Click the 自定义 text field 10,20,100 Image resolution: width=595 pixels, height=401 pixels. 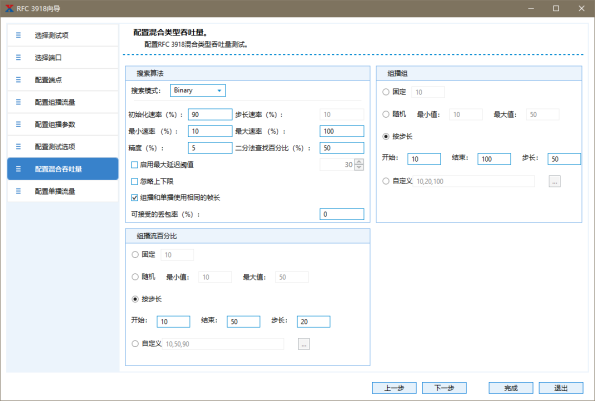474,181
